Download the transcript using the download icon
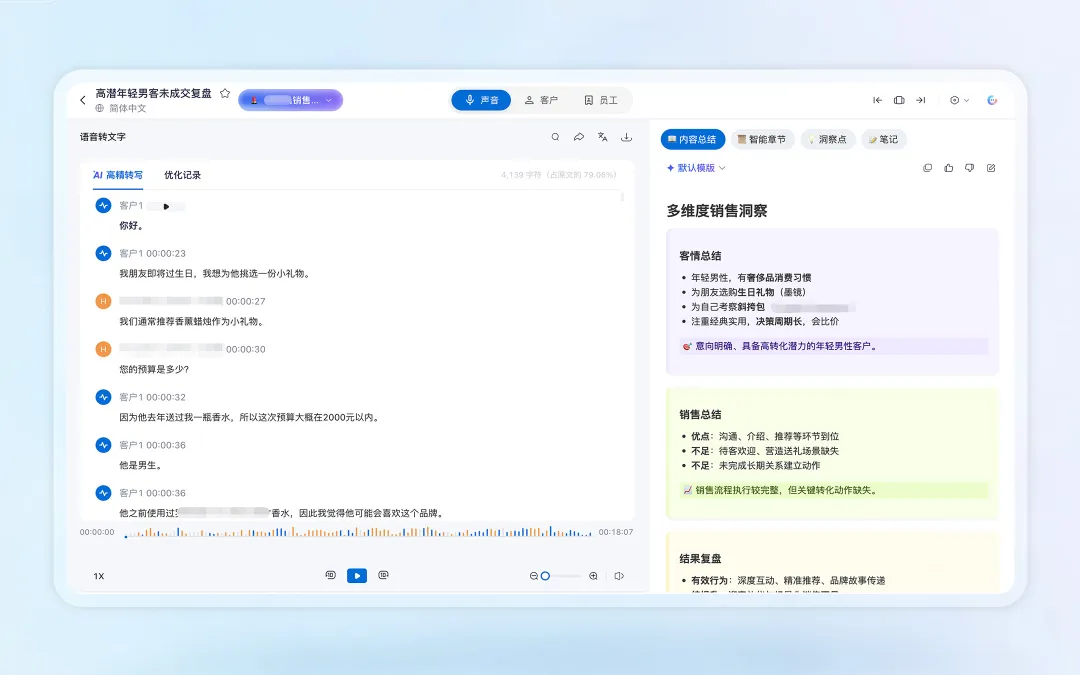Screen dimensions: 1080x675 pyautogui.click(x=626, y=134)
